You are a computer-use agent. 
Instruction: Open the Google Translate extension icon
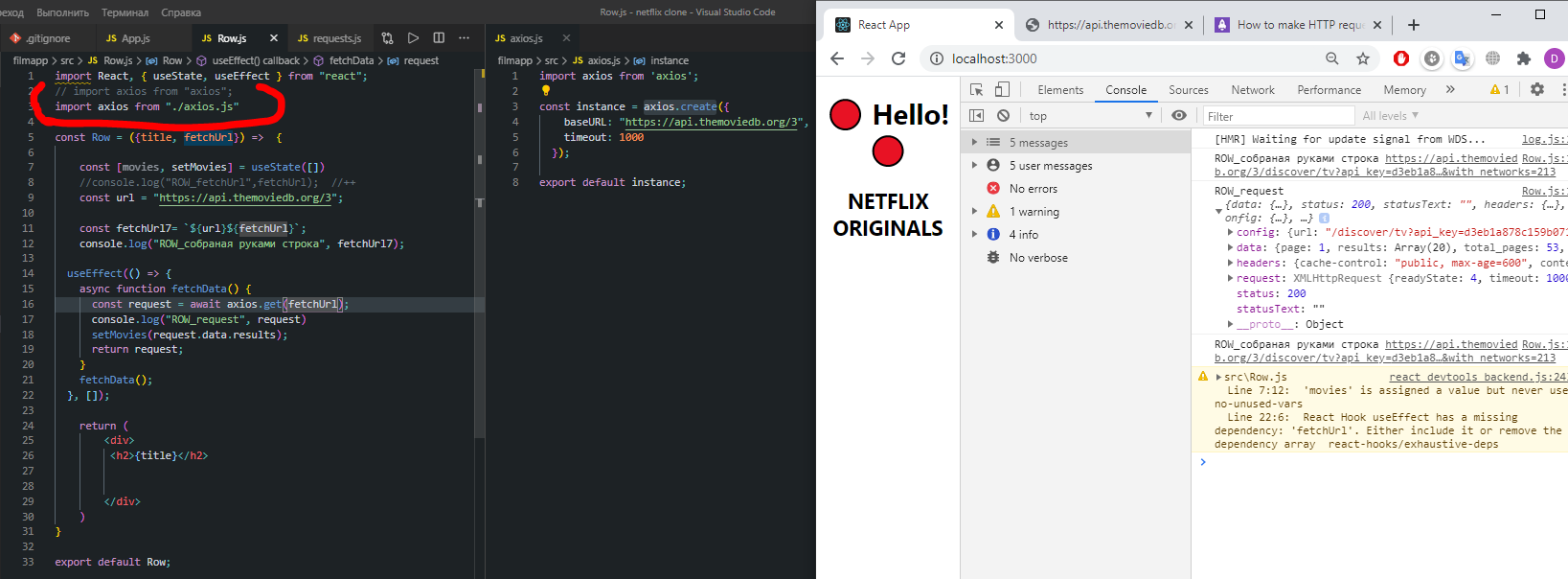tap(1462, 58)
